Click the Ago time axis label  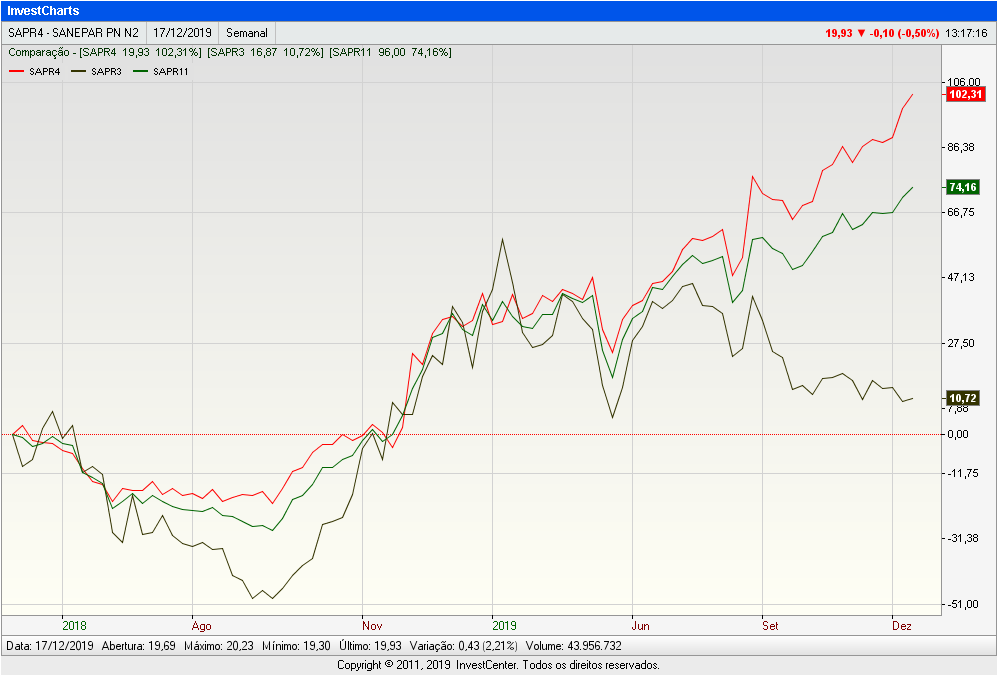pos(201,626)
